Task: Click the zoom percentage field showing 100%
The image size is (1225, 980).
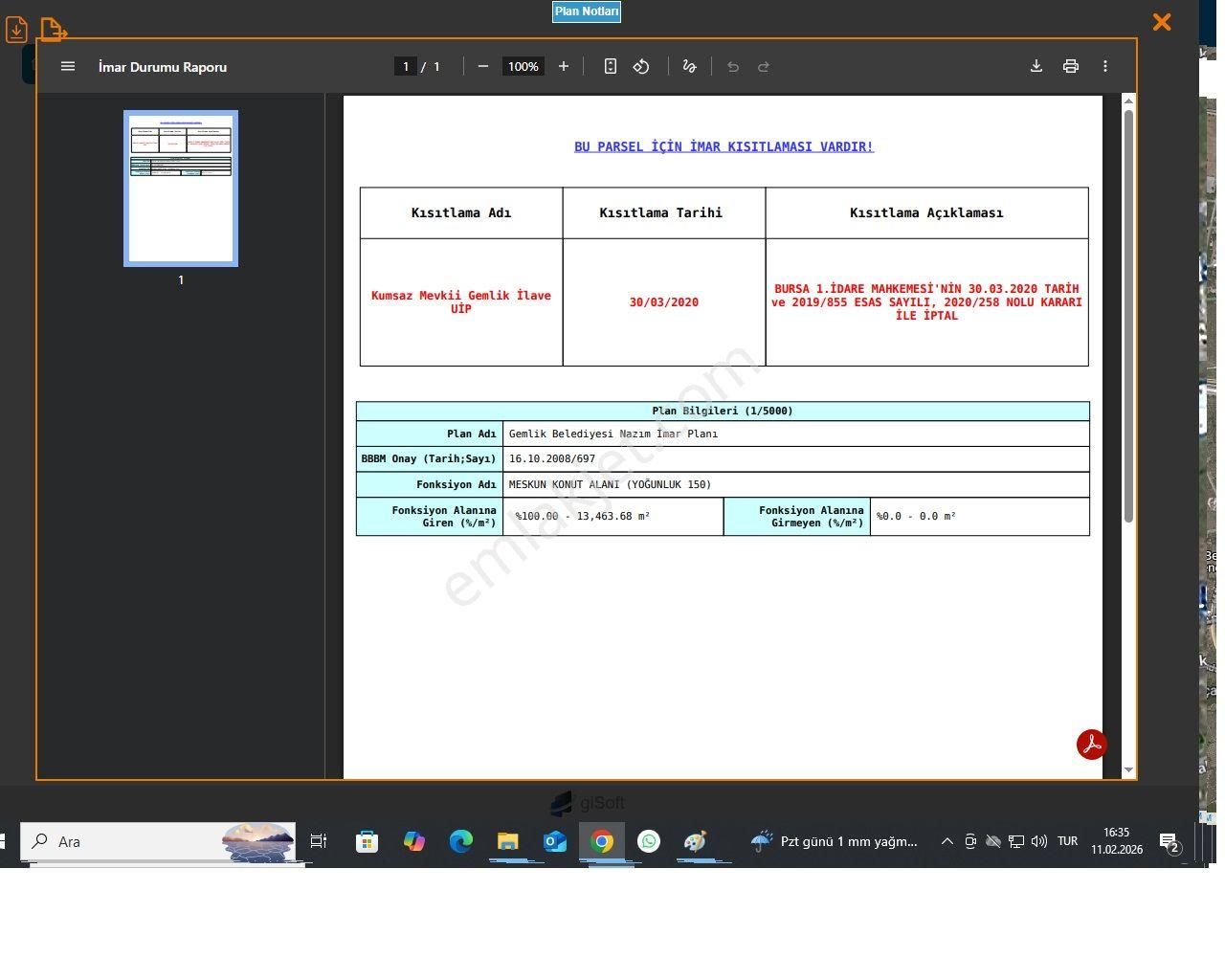Action: 523,67
